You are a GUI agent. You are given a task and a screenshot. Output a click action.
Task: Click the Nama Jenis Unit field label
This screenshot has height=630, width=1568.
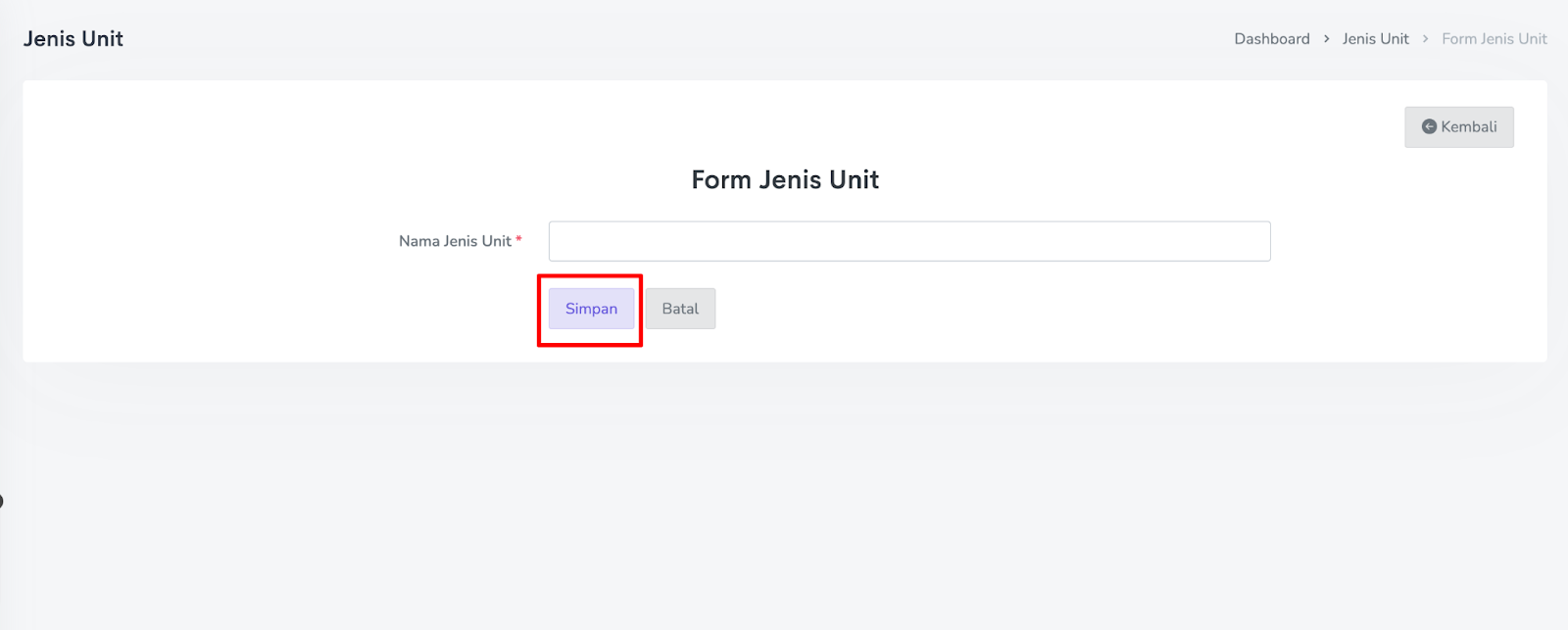click(x=455, y=241)
